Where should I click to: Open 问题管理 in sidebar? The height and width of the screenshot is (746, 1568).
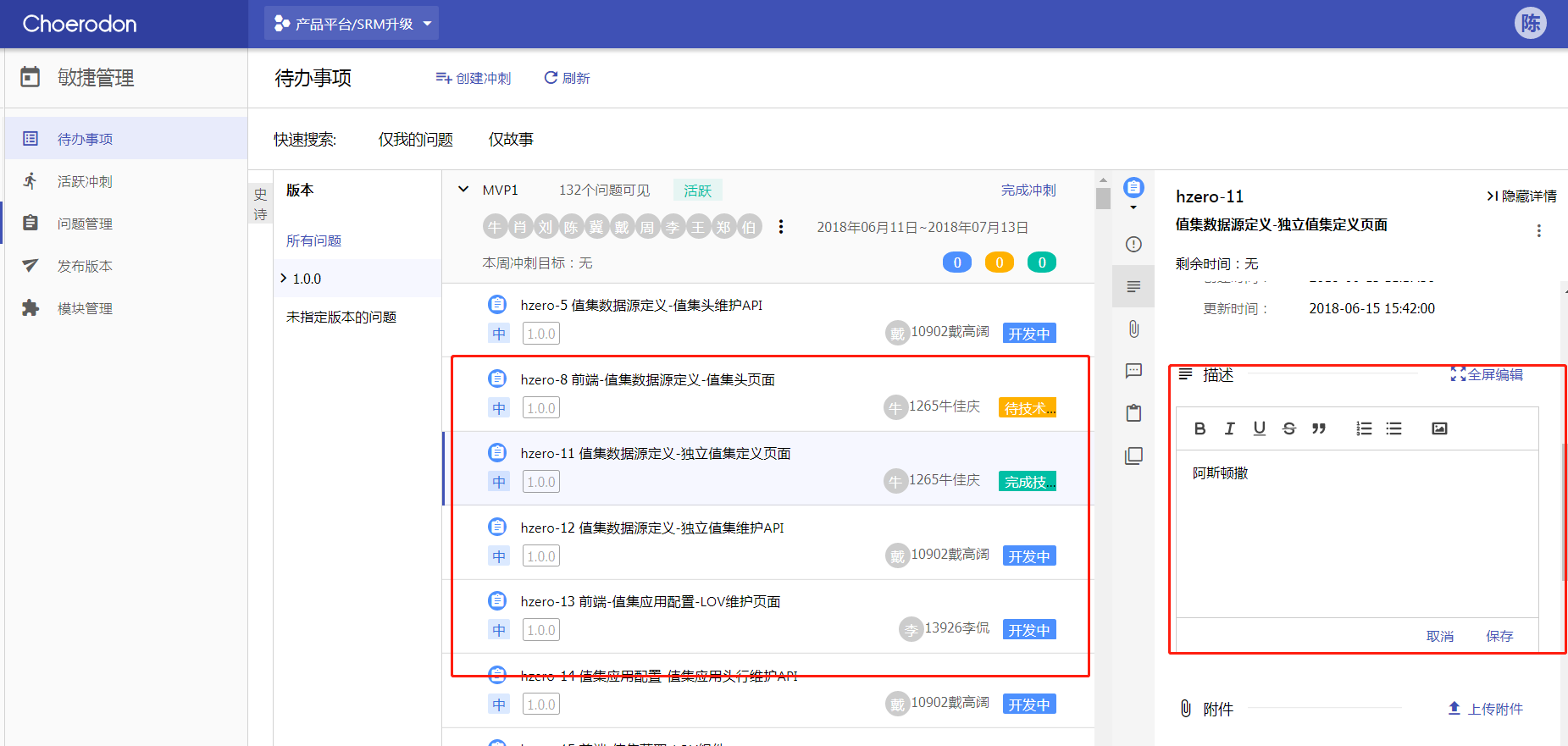coord(126,224)
